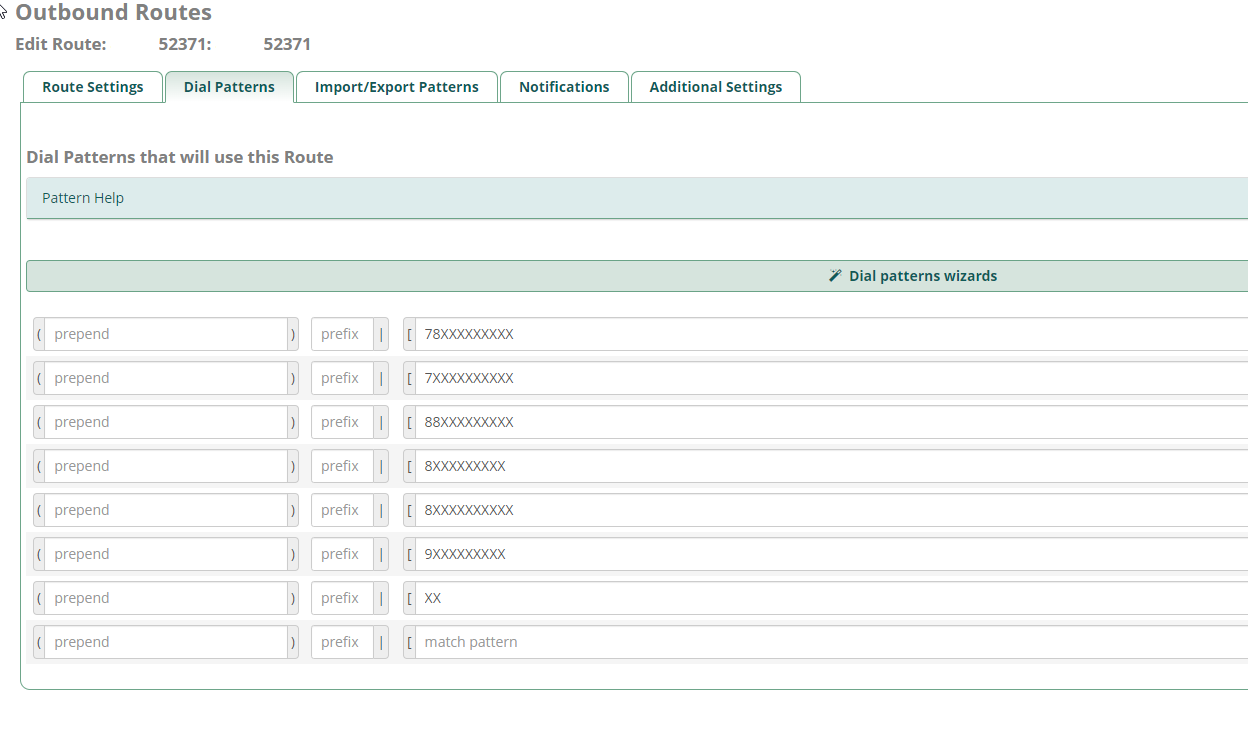Click prepend field in the last empty row

click(x=166, y=642)
